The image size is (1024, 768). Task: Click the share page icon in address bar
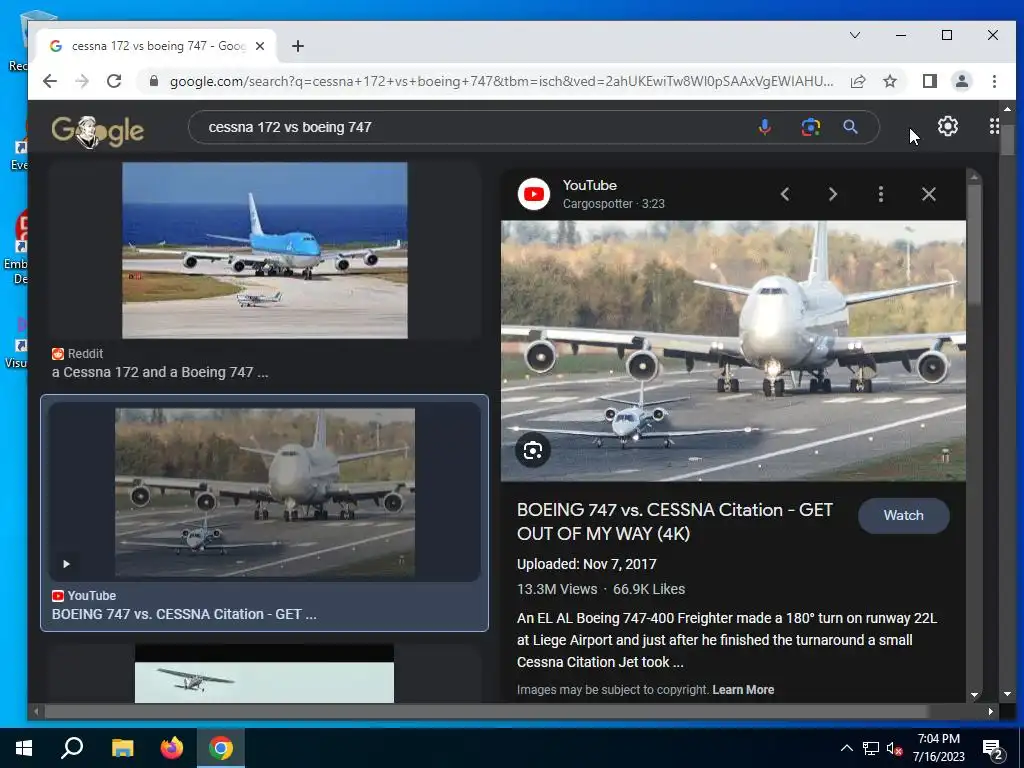(857, 81)
